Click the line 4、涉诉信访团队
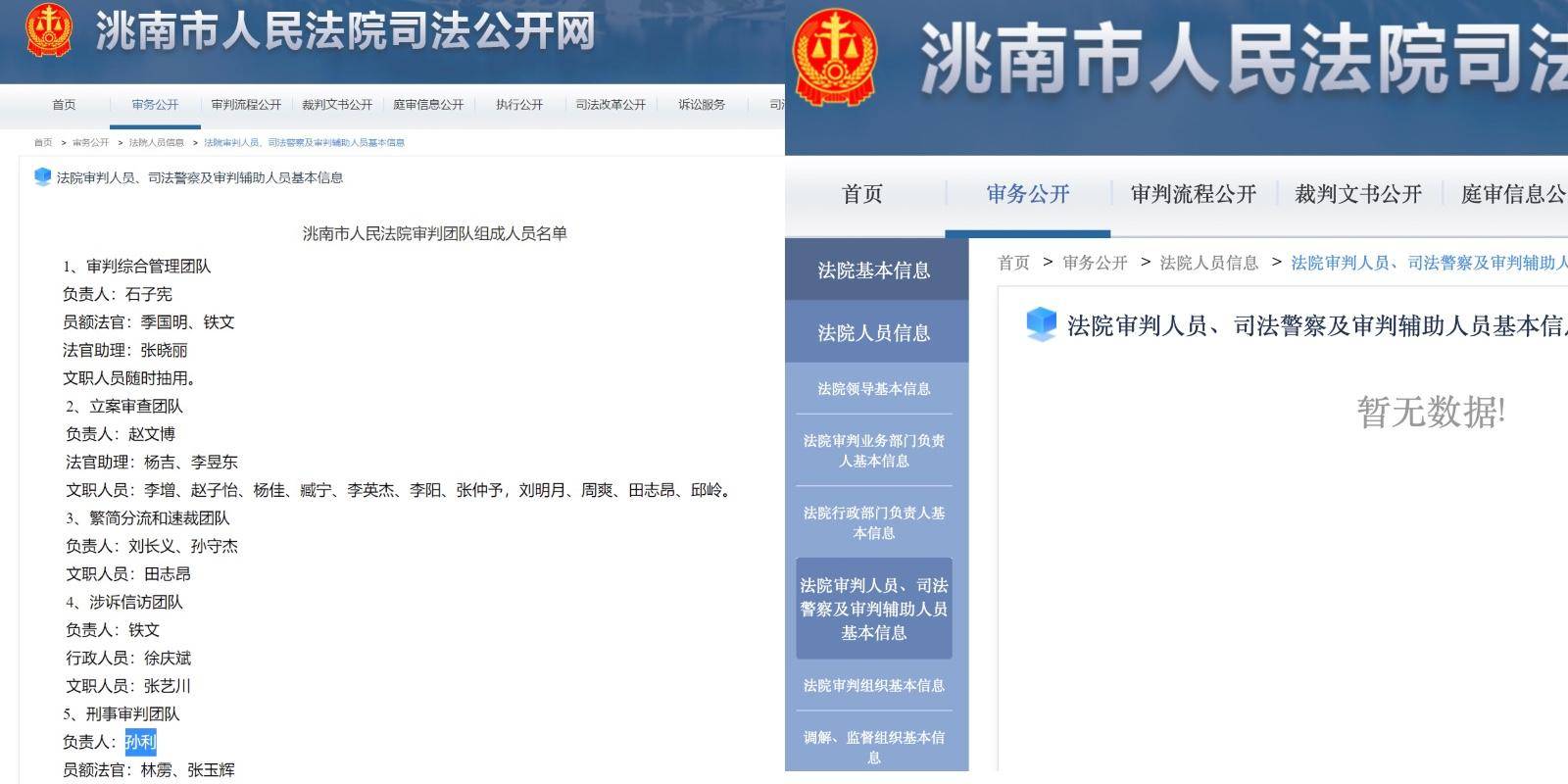Screen dimensions: 1568x784 point(124,602)
